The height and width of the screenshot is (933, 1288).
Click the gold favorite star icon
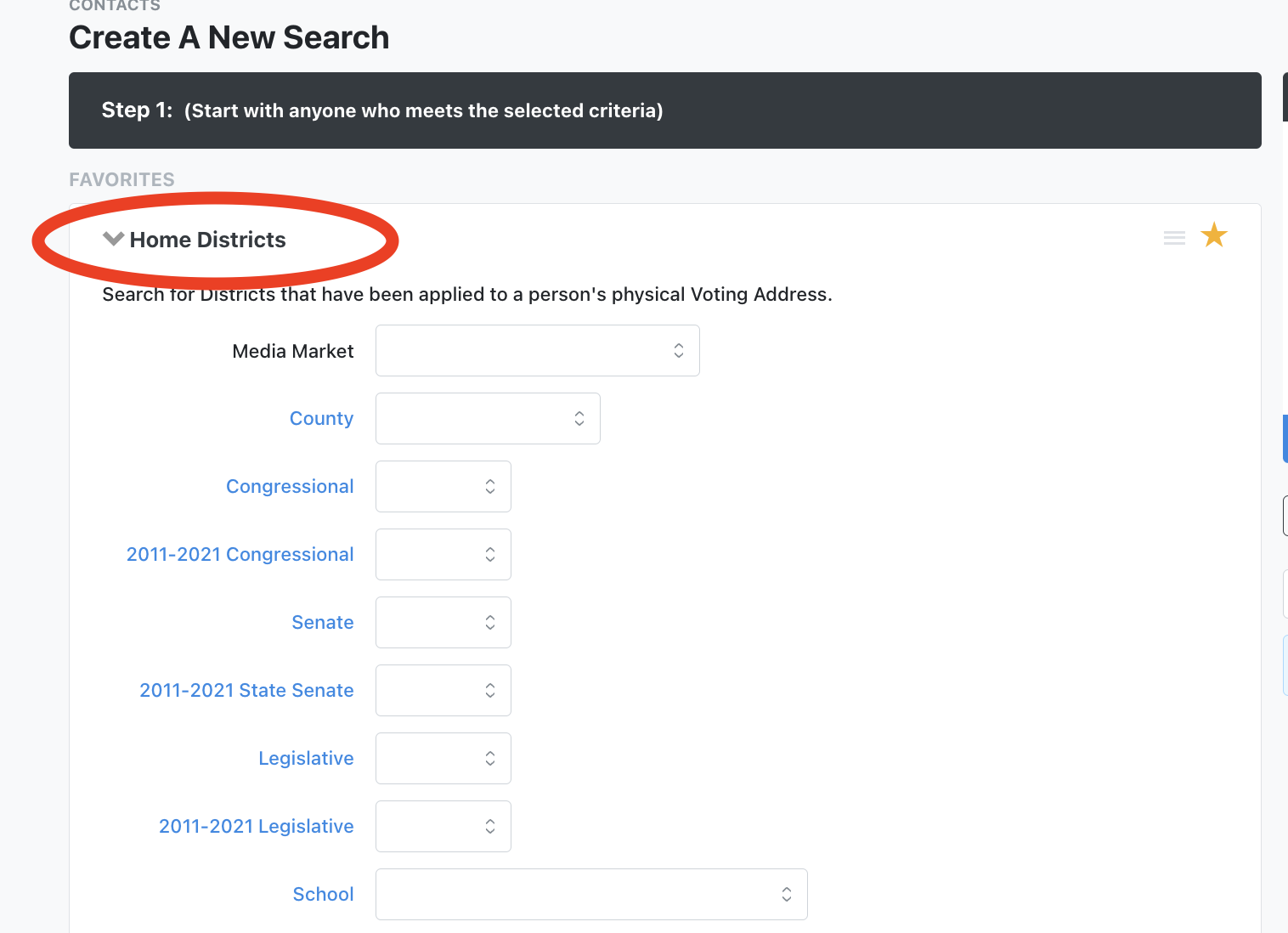(1214, 235)
